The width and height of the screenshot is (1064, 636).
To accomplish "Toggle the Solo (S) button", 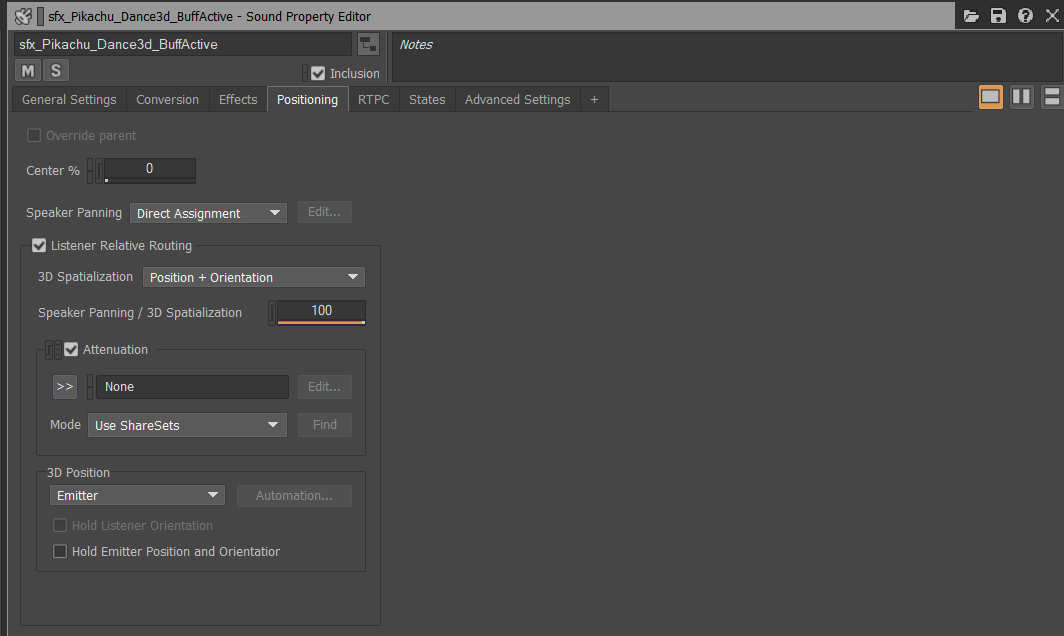I will 56,71.
